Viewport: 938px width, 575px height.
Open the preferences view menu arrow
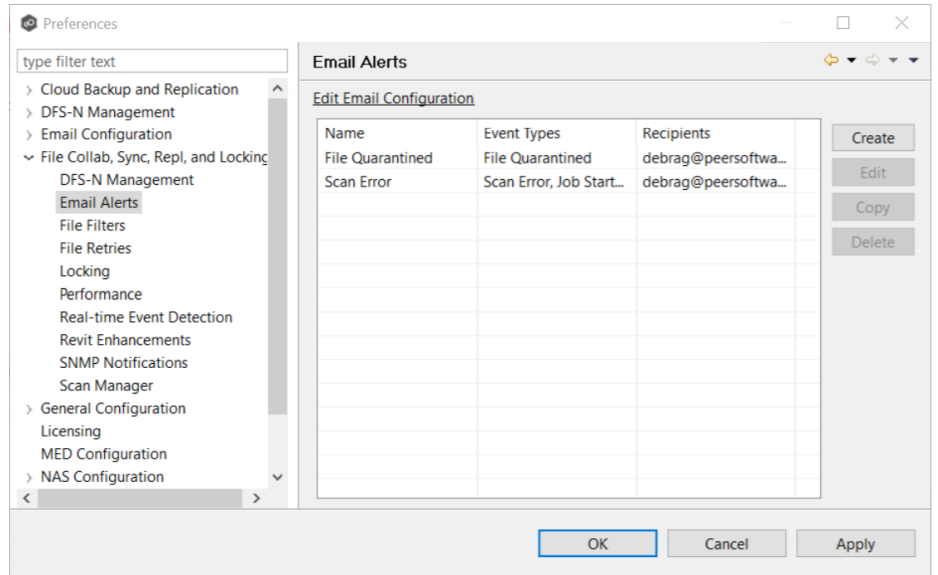tap(913, 62)
